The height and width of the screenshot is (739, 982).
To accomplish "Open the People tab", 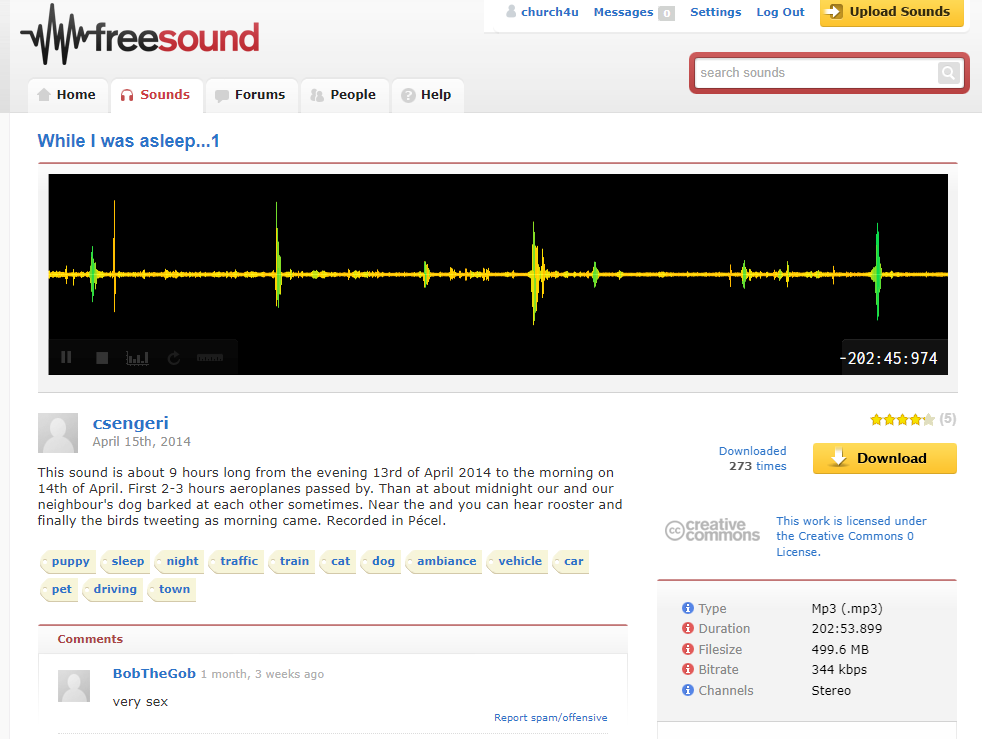I will point(344,95).
